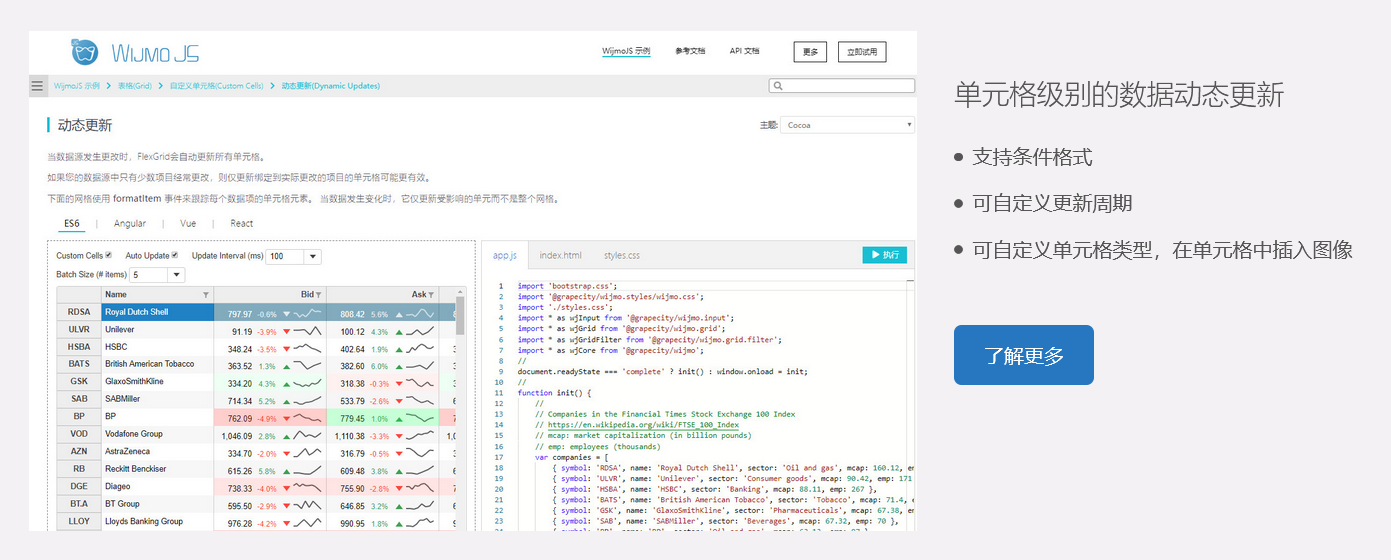The height and width of the screenshot is (560, 1391).
Task: Switch to the Angular tab
Action: [130, 224]
